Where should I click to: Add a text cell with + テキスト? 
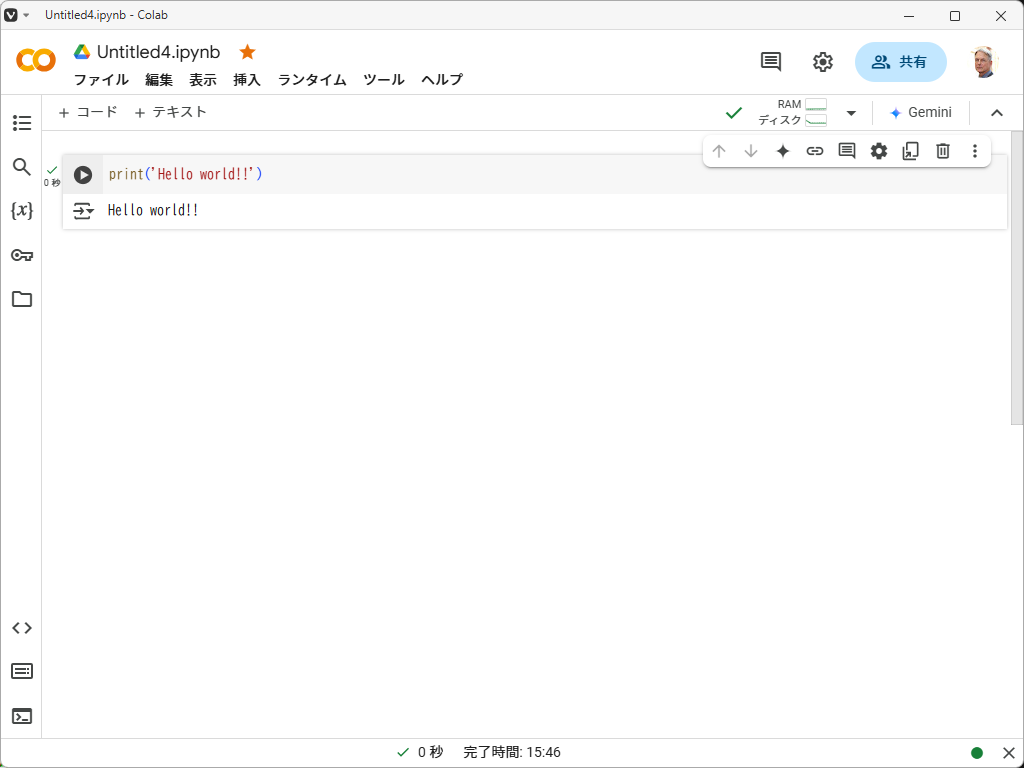170,112
